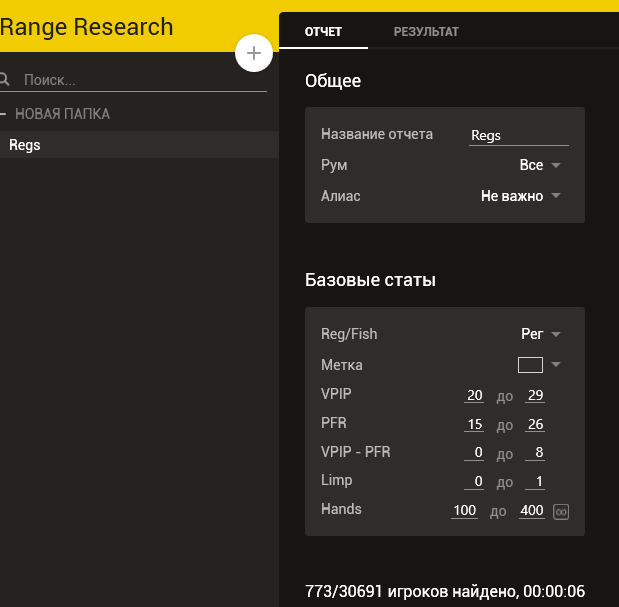Image resolution: width=619 pixels, height=607 pixels.
Task: Switch to the РЕЗУЛЬТАТ tab
Action: click(426, 32)
